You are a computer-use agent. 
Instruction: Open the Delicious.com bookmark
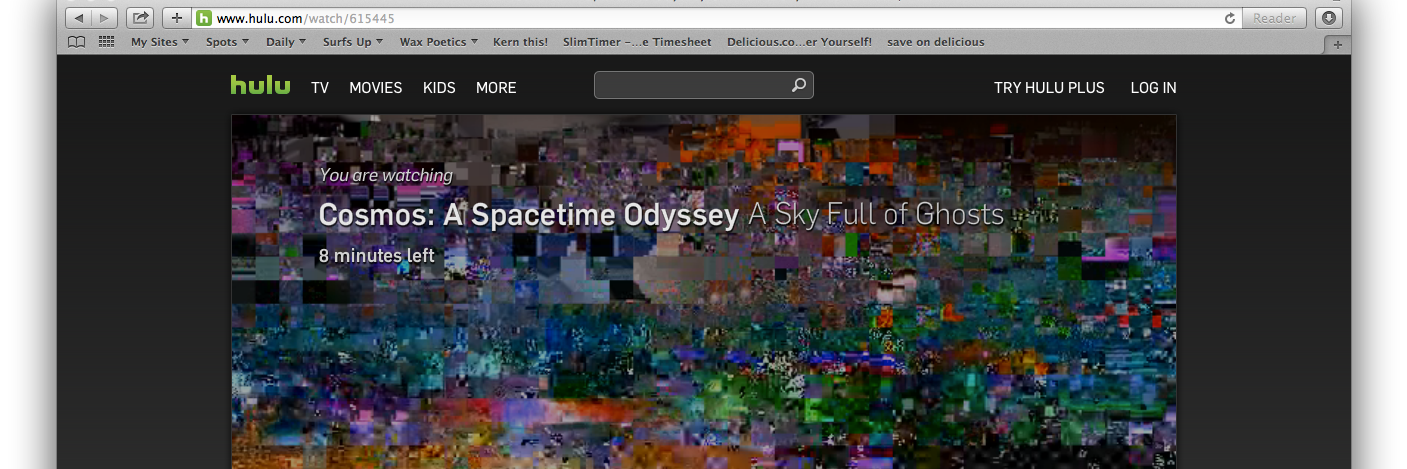click(x=799, y=42)
